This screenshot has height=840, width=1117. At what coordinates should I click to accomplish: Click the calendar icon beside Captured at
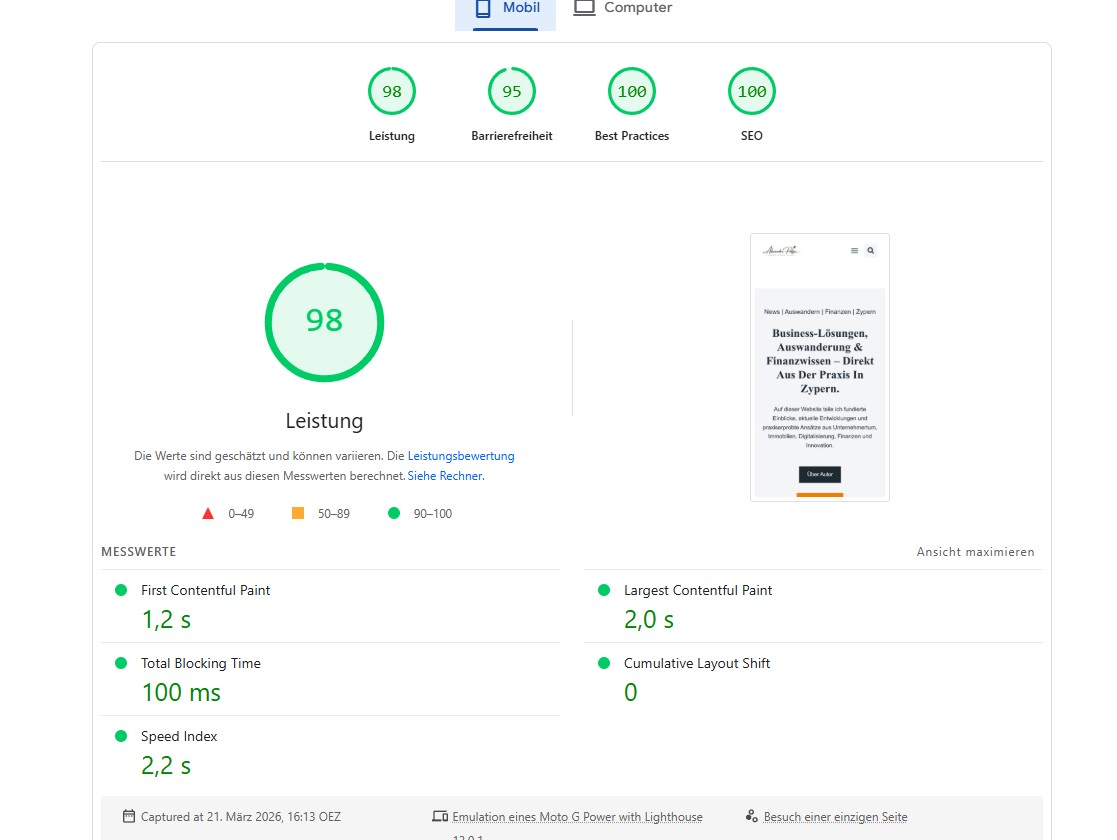128,817
